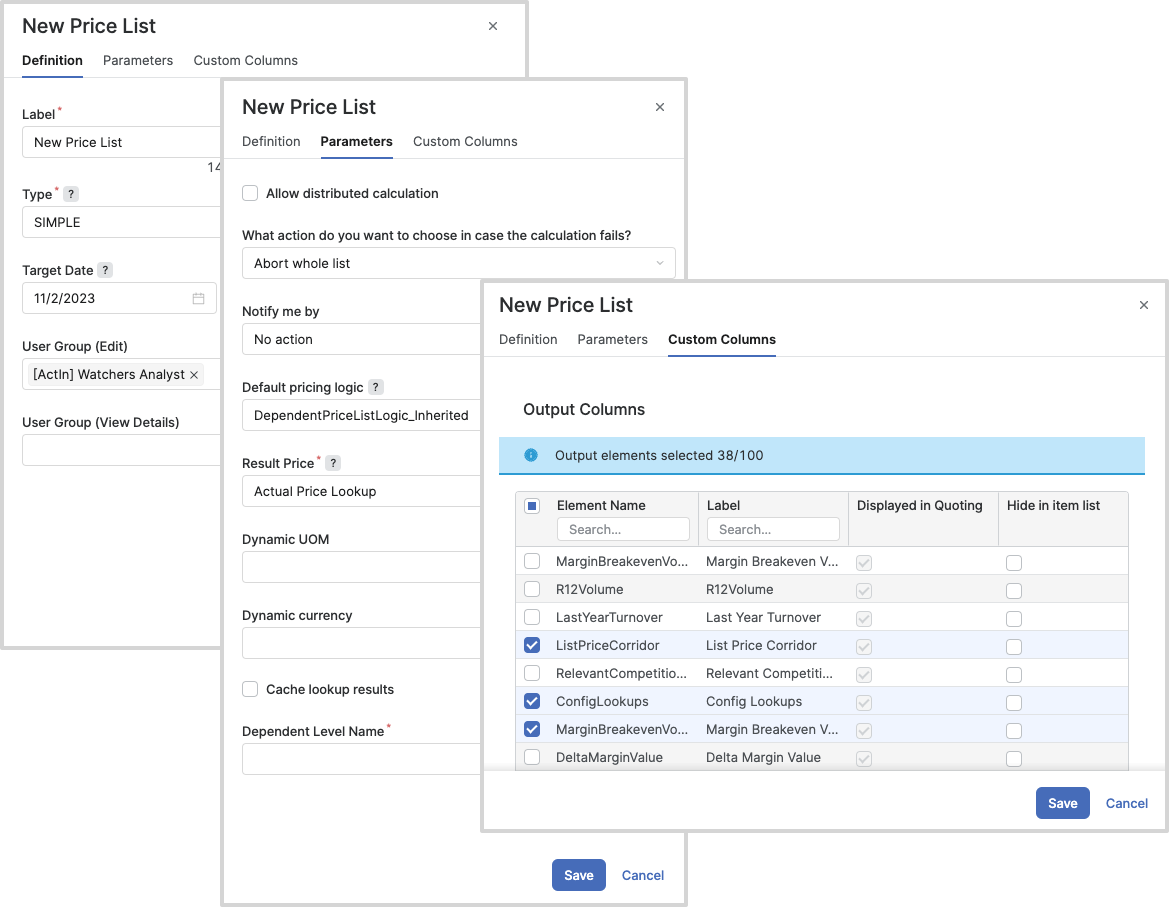Expand the calculation failure action dropdown
The image size is (1169, 907).
458,264
